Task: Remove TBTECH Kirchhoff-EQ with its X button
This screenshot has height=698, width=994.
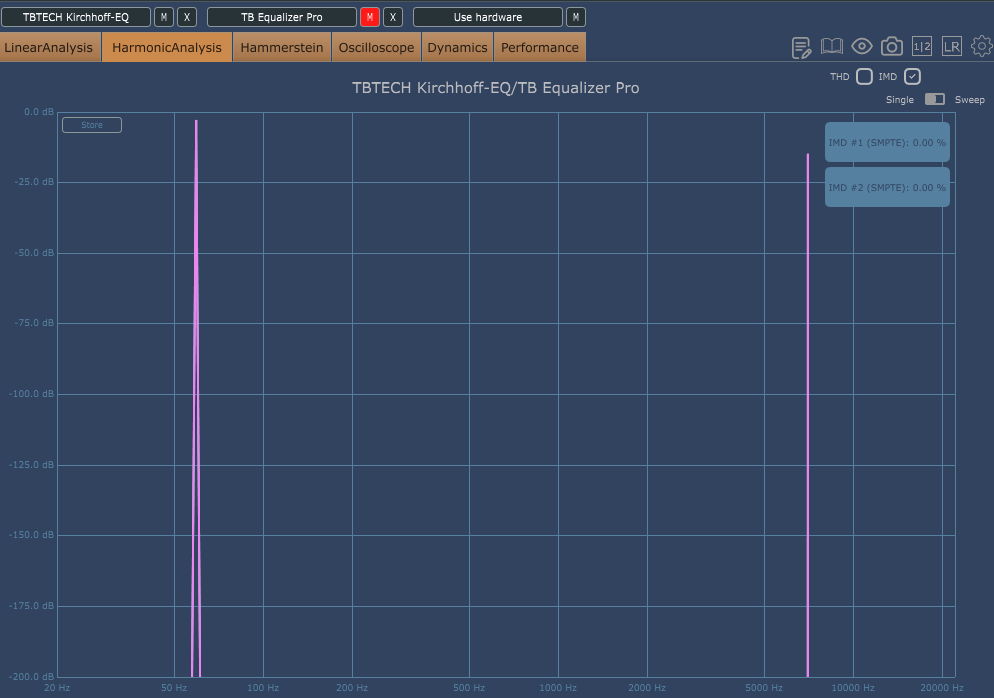Action: [186, 17]
